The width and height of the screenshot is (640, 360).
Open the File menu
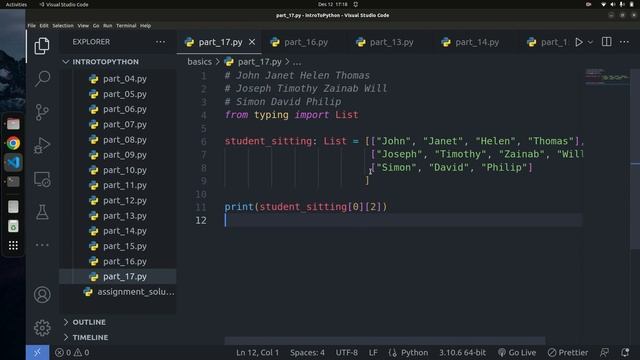click(x=31, y=26)
